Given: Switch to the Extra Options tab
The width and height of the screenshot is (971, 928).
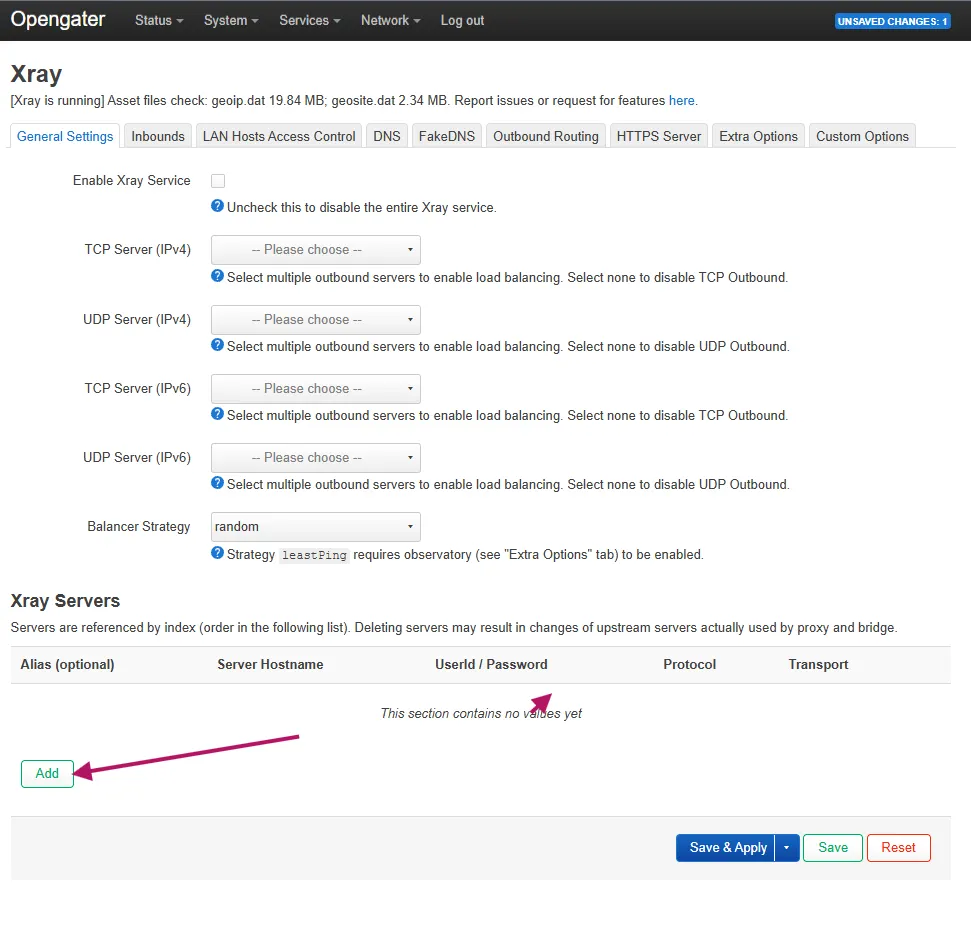Looking at the screenshot, I should 759,136.
